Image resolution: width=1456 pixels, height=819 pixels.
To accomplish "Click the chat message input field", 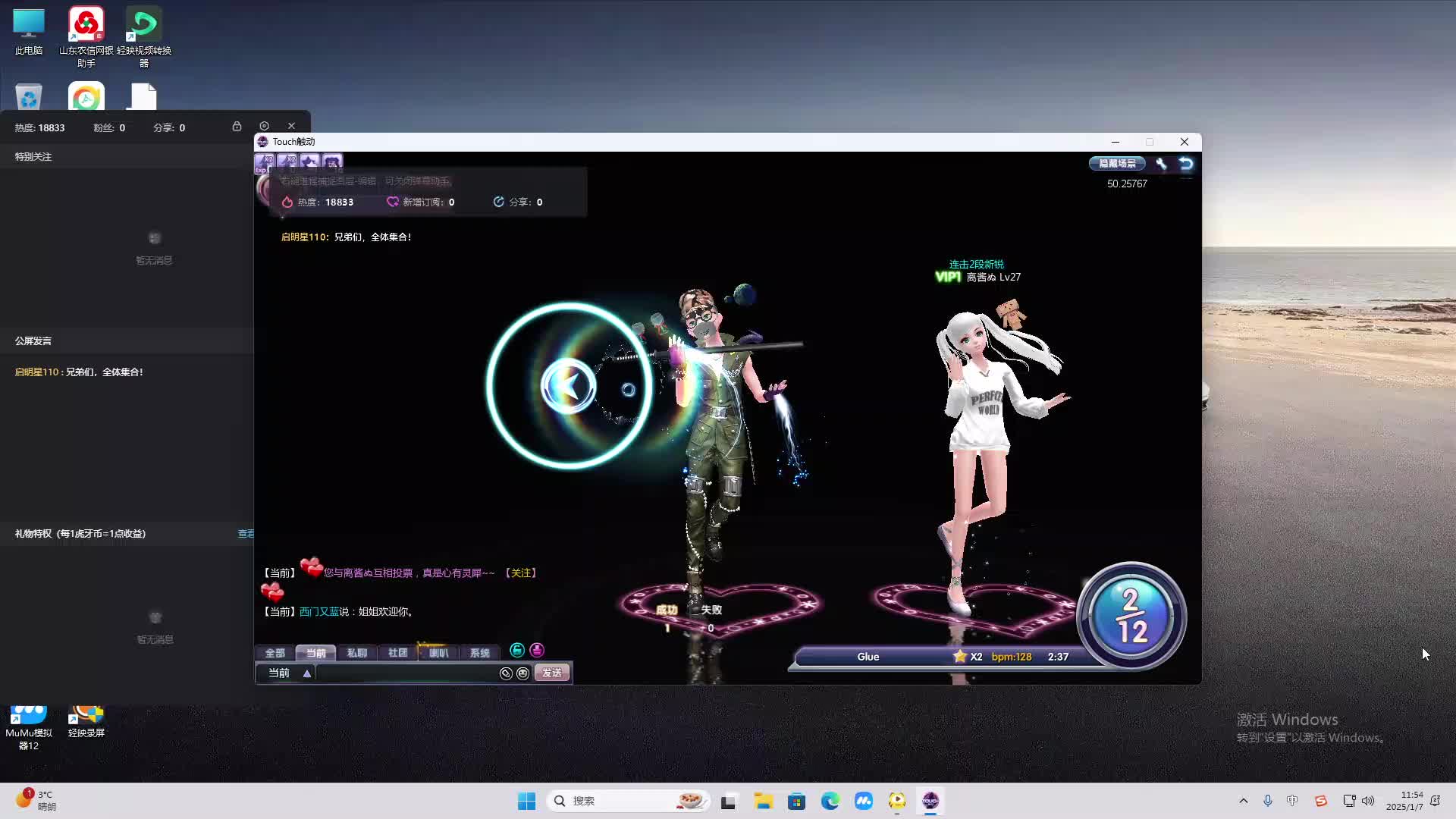I will [x=406, y=673].
